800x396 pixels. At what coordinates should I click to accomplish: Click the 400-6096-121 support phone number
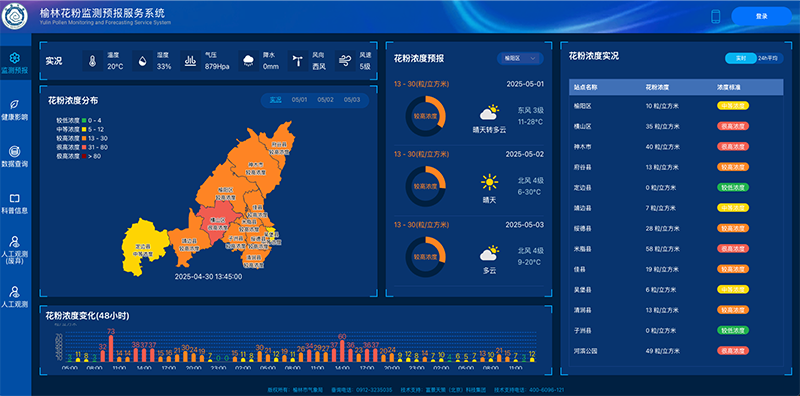pyautogui.click(x=546, y=389)
